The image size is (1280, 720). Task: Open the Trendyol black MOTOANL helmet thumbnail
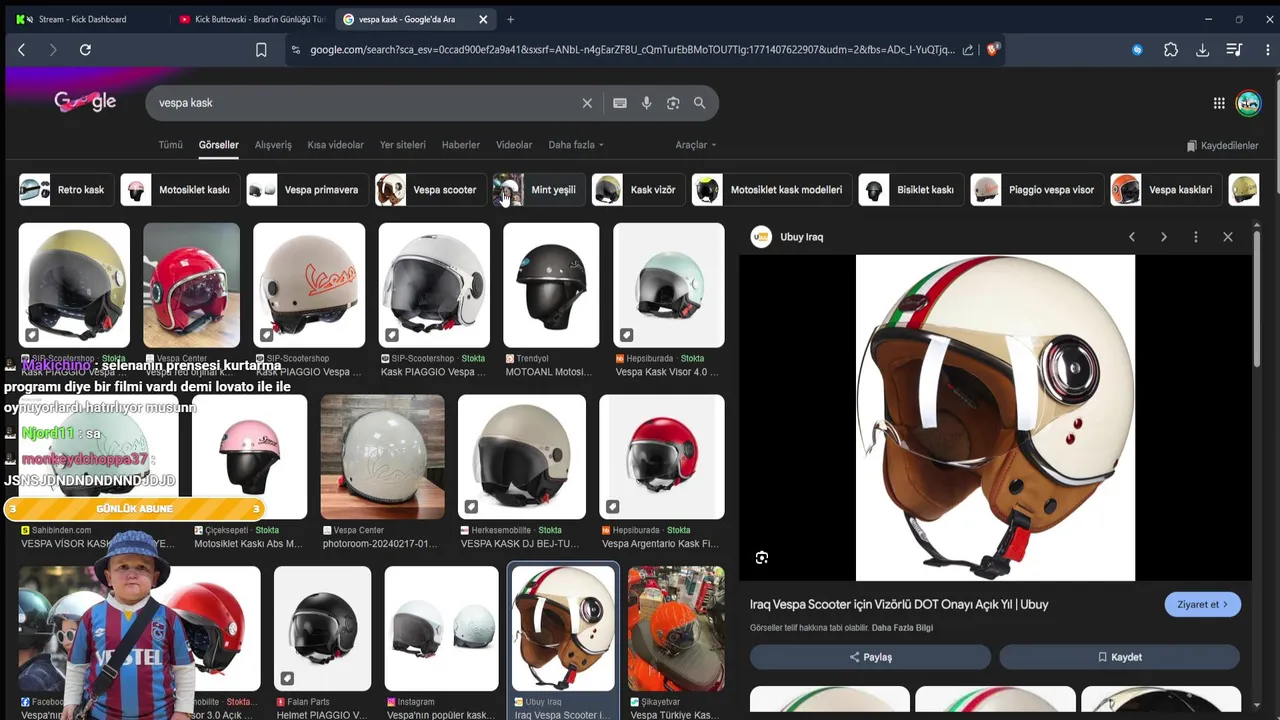tap(551, 285)
